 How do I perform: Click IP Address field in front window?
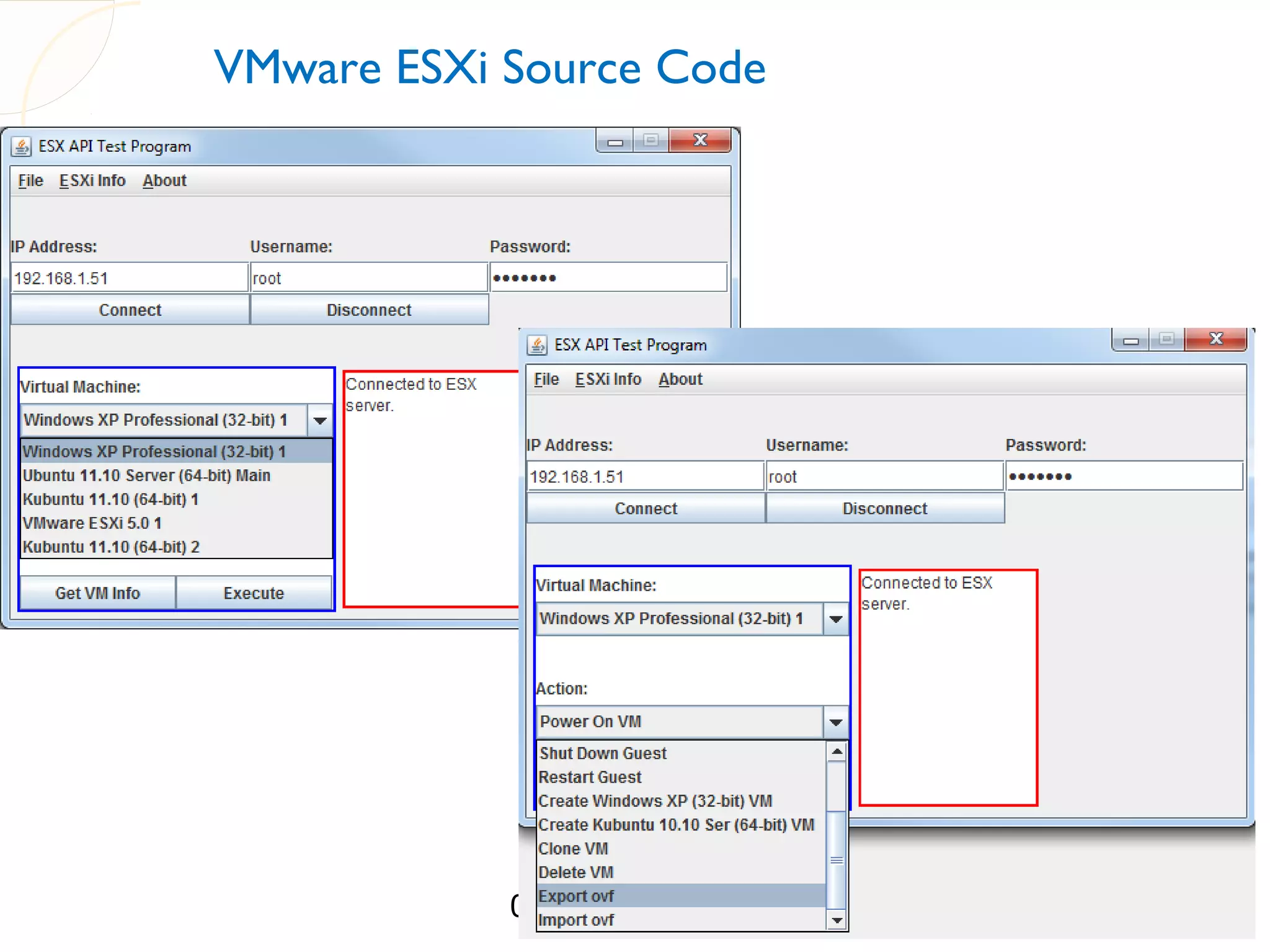pyautogui.click(x=646, y=476)
